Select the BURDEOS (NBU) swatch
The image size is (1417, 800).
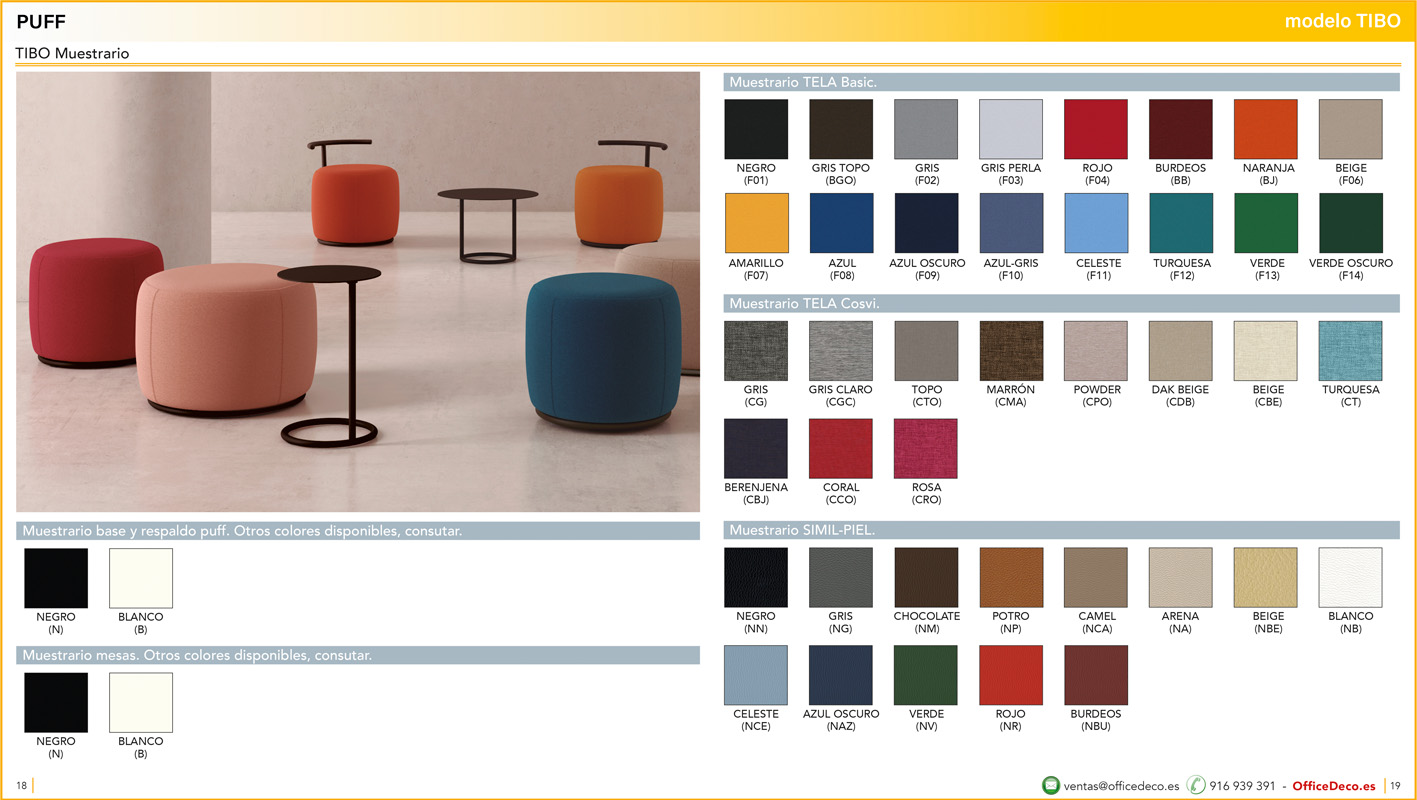(x=1096, y=675)
